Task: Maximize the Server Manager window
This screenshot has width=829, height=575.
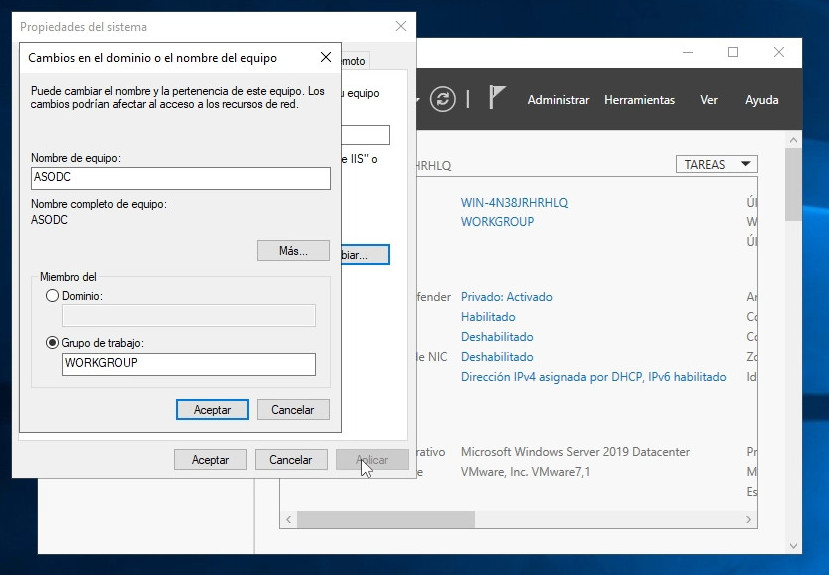Action: (x=733, y=52)
